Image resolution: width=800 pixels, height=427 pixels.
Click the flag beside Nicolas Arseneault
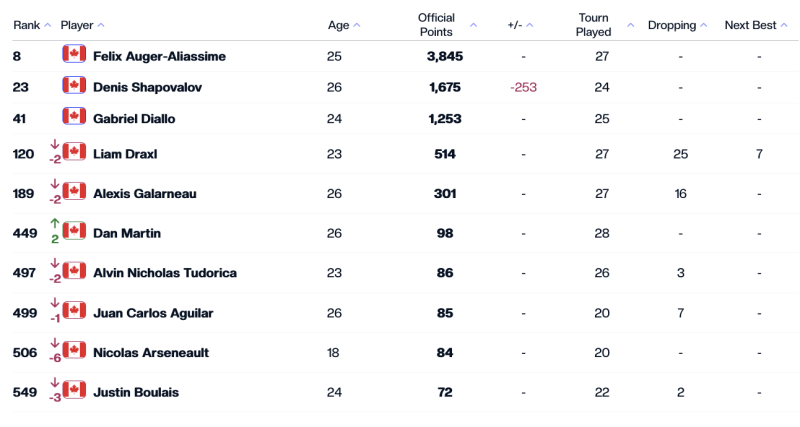pyautogui.click(x=74, y=351)
